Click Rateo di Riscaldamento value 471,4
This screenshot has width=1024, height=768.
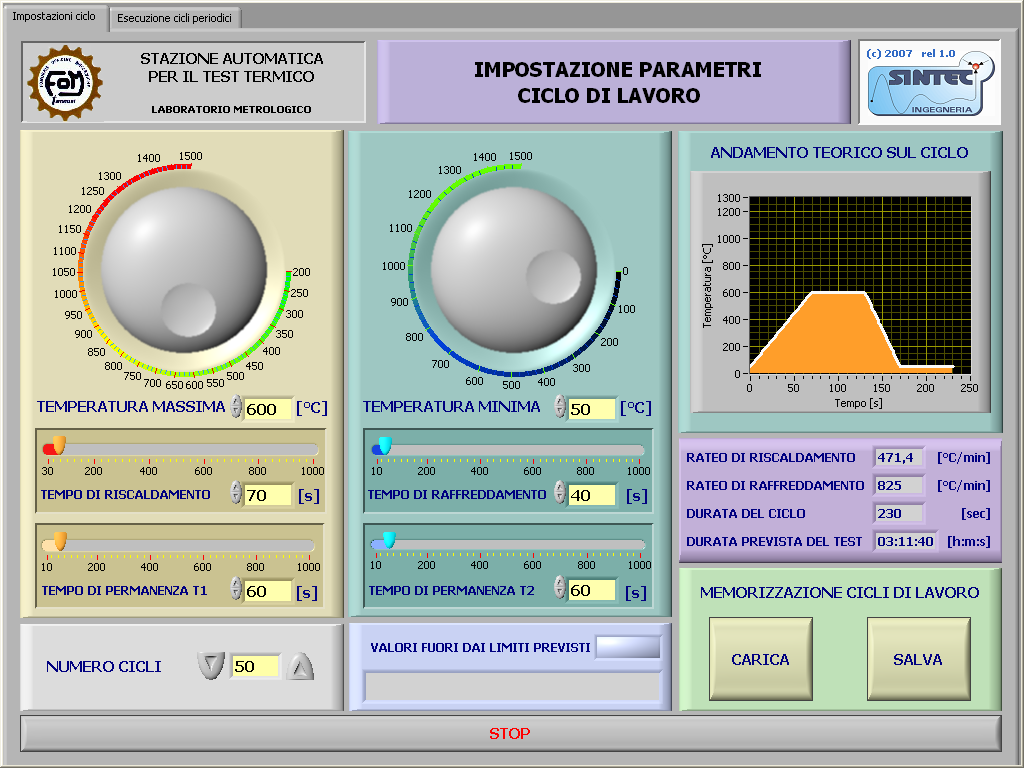click(x=899, y=457)
